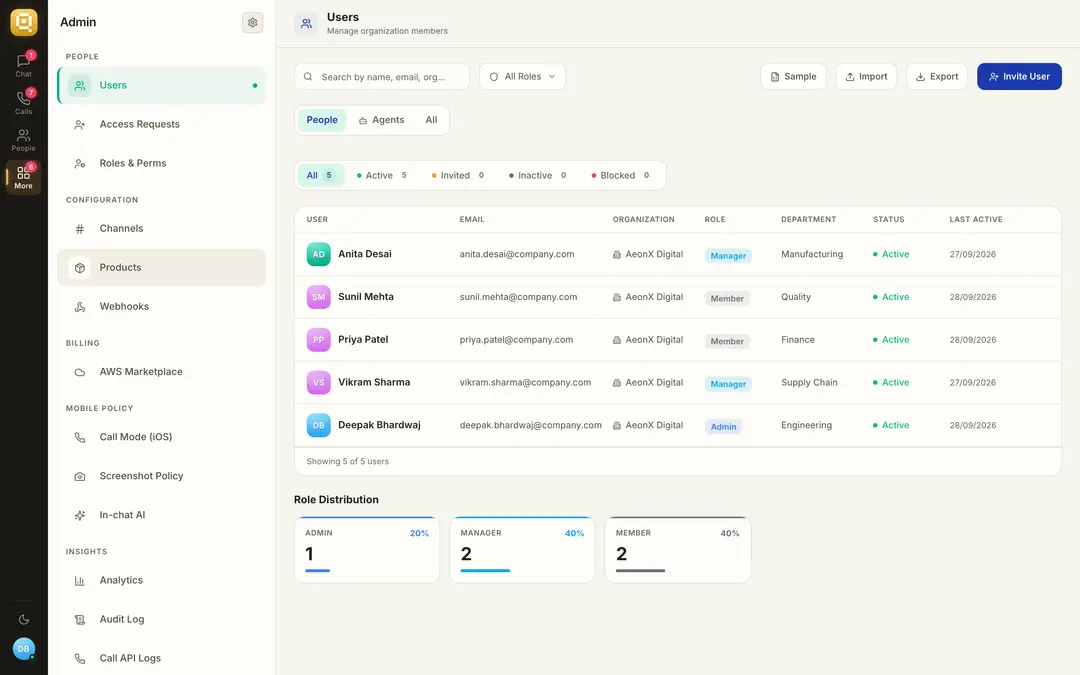Viewport: 1080px width, 675px height.
Task: Click the Supply Chain department cell
Action: (809, 382)
